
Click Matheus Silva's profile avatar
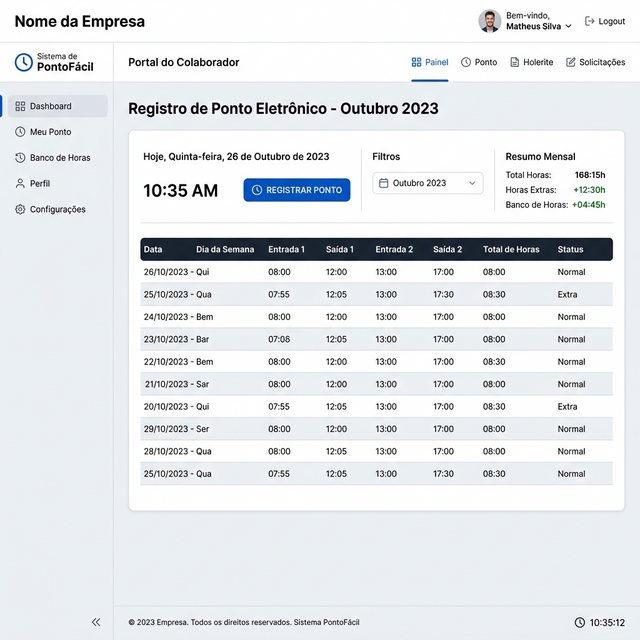pos(490,21)
